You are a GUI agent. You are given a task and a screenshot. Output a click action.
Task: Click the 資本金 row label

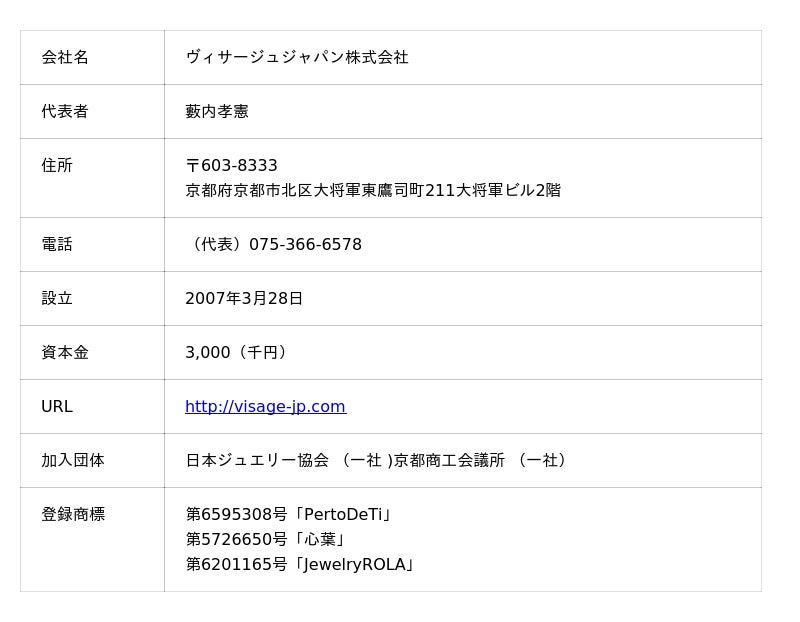(65, 353)
